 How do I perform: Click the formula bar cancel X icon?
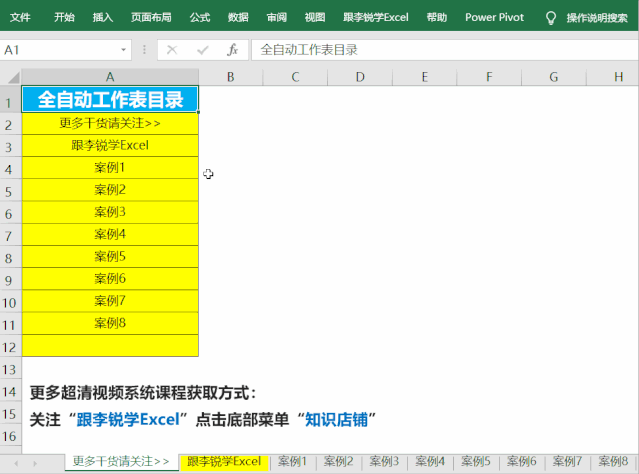(x=172, y=50)
